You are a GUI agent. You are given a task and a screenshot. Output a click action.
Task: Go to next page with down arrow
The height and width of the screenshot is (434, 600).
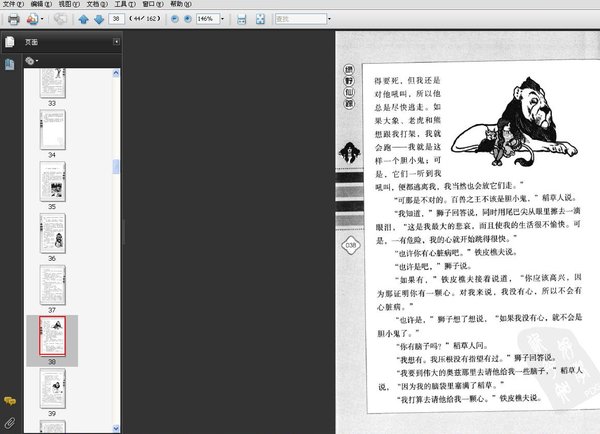tap(99, 19)
